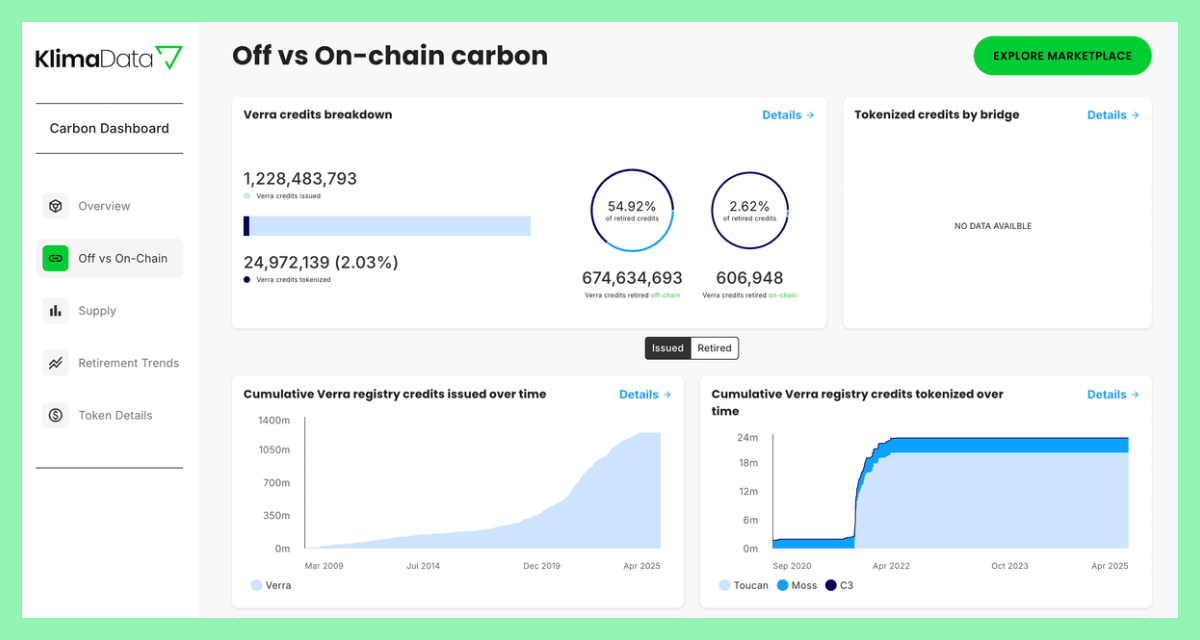Click the KlimaData logo
1200x640 pixels.
[109, 58]
